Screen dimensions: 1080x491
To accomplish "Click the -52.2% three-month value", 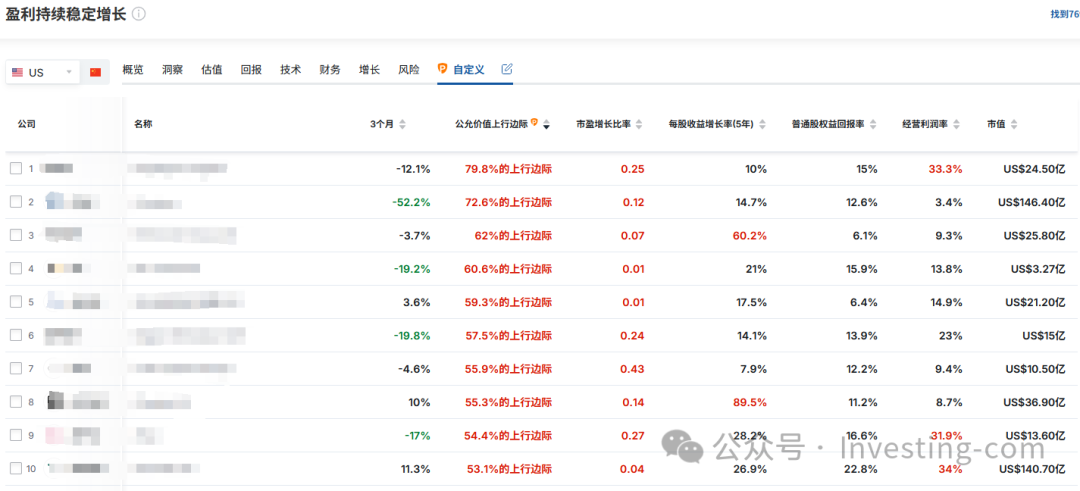I will click(x=411, y=202).
